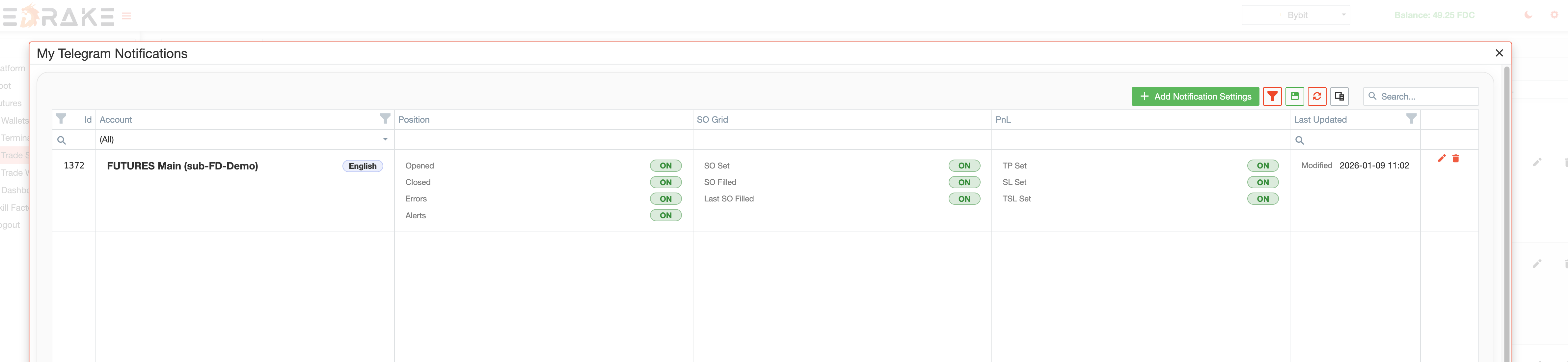Toggle the SO Filled ON switch
The width and height of the screenshot is (1568, 362).
click(964, 182)
